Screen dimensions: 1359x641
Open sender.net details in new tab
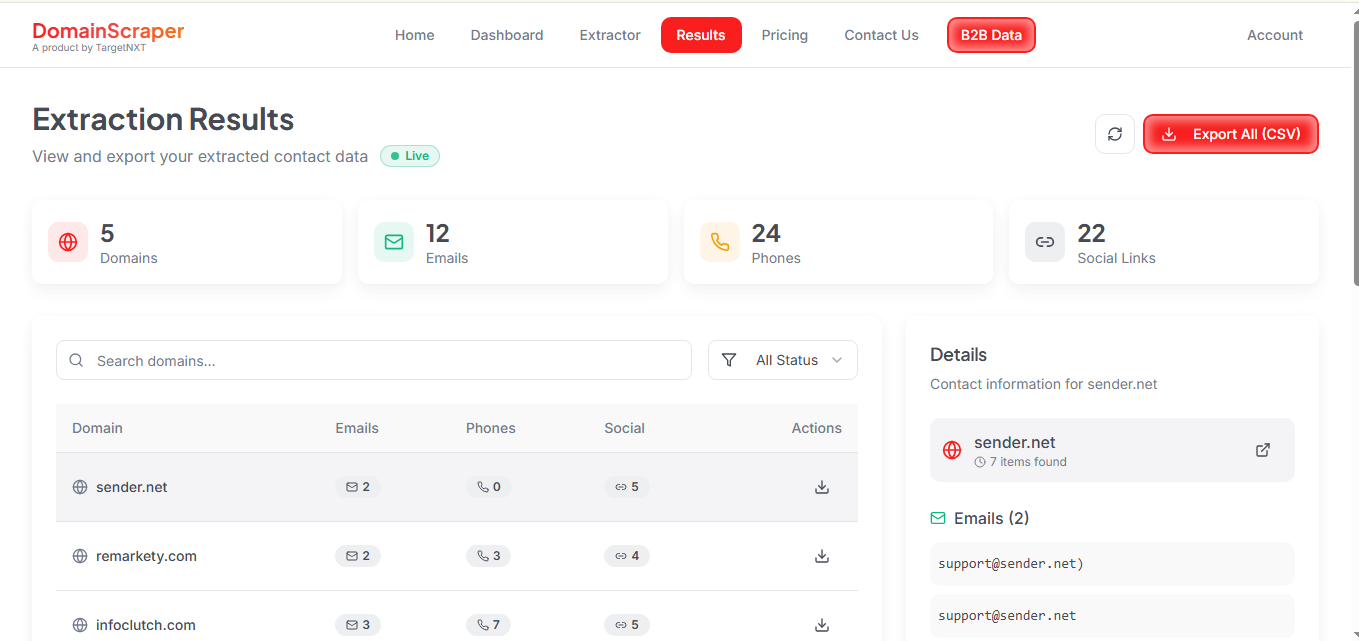point(1262,450)
